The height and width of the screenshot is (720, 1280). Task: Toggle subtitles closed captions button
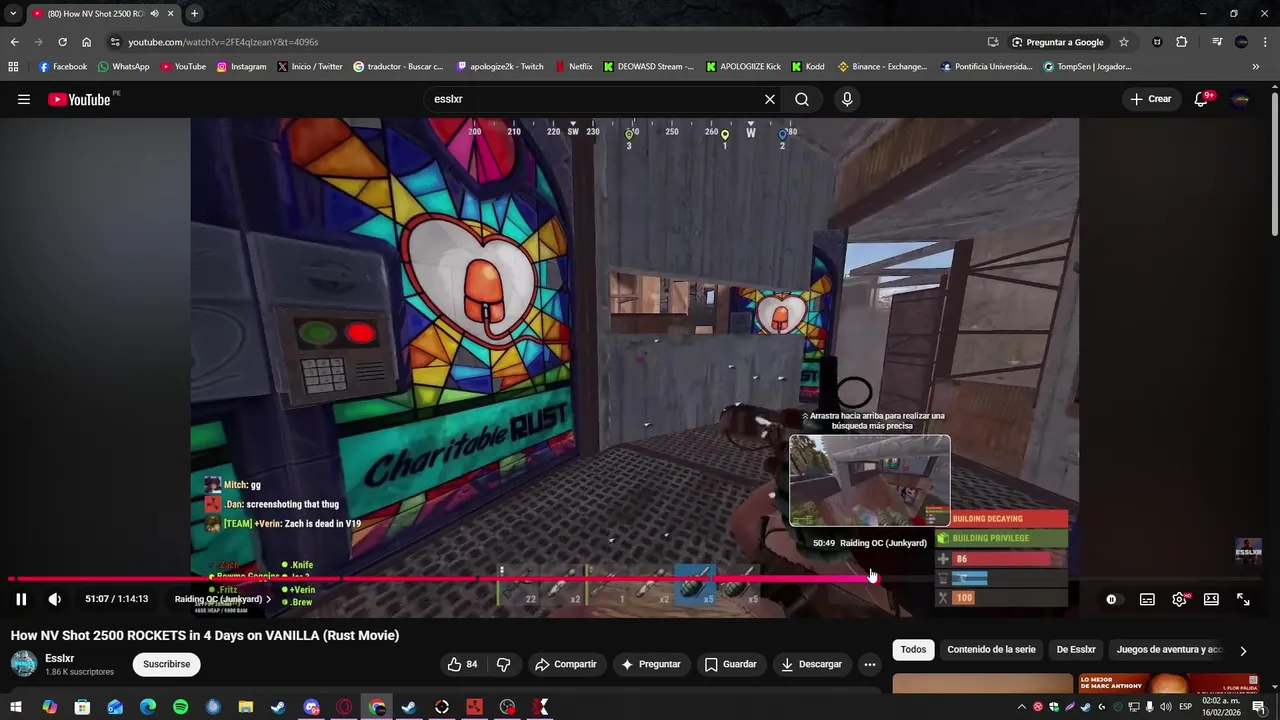click(1147, 599)
